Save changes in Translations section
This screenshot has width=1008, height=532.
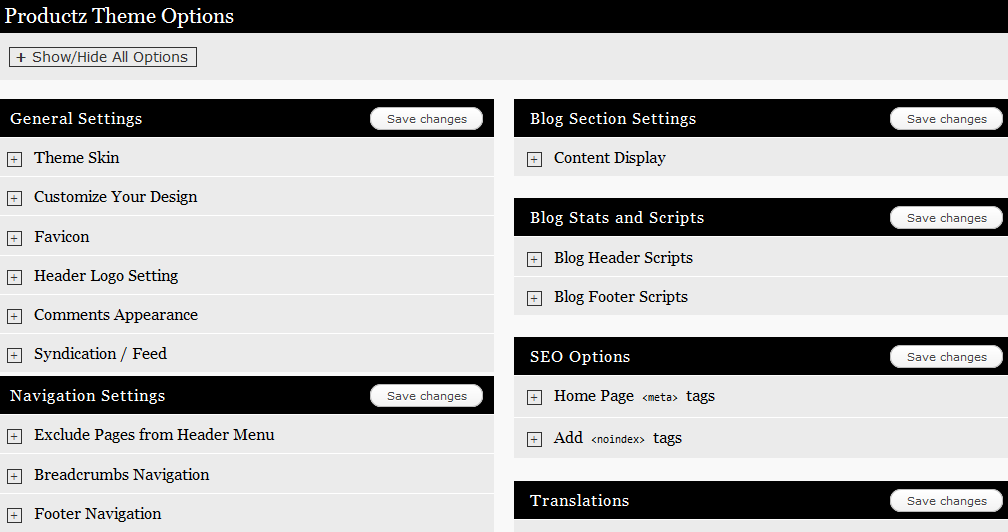click(x=946, y=501)
